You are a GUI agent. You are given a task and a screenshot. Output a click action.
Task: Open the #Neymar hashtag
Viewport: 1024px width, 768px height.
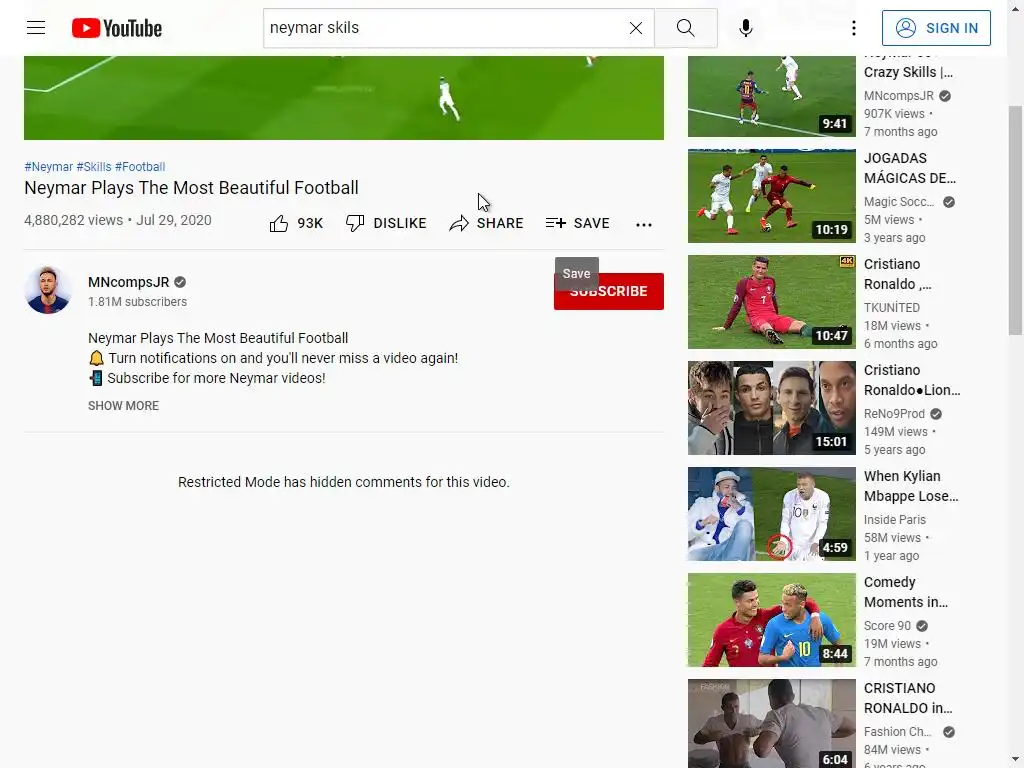coord(48,167)
